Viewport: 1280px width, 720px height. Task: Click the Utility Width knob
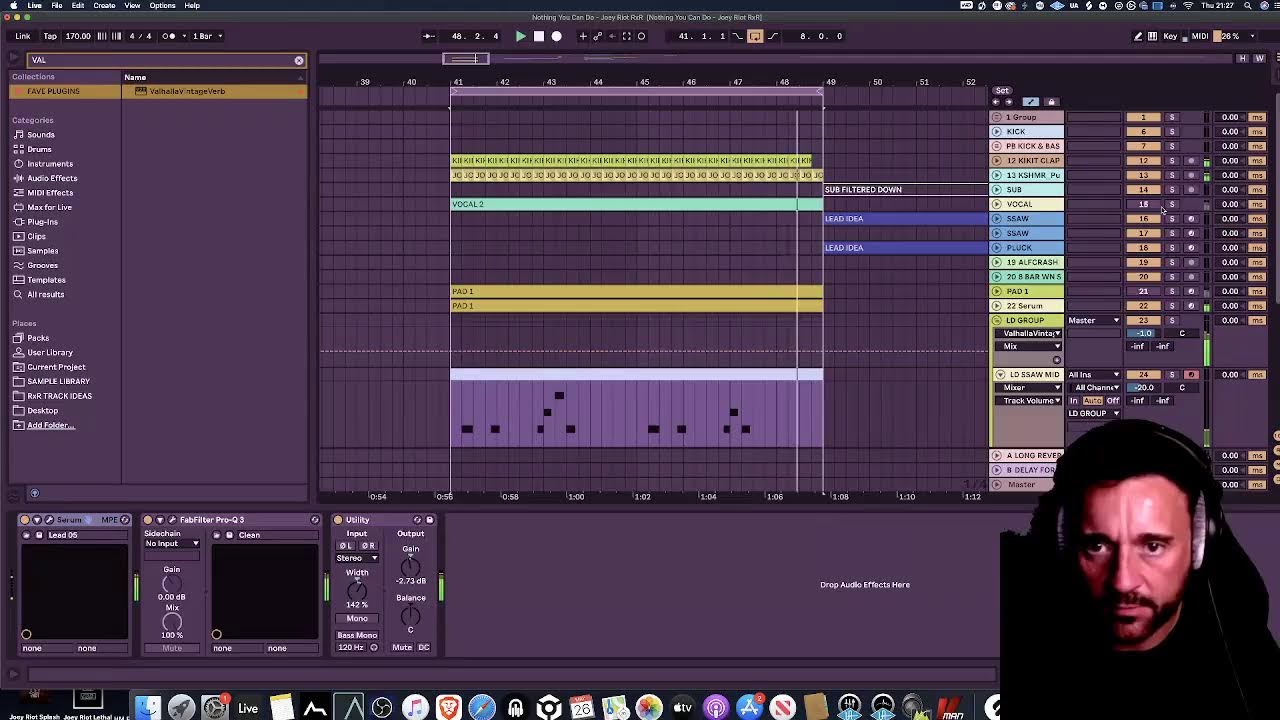[x=357, y=589]
